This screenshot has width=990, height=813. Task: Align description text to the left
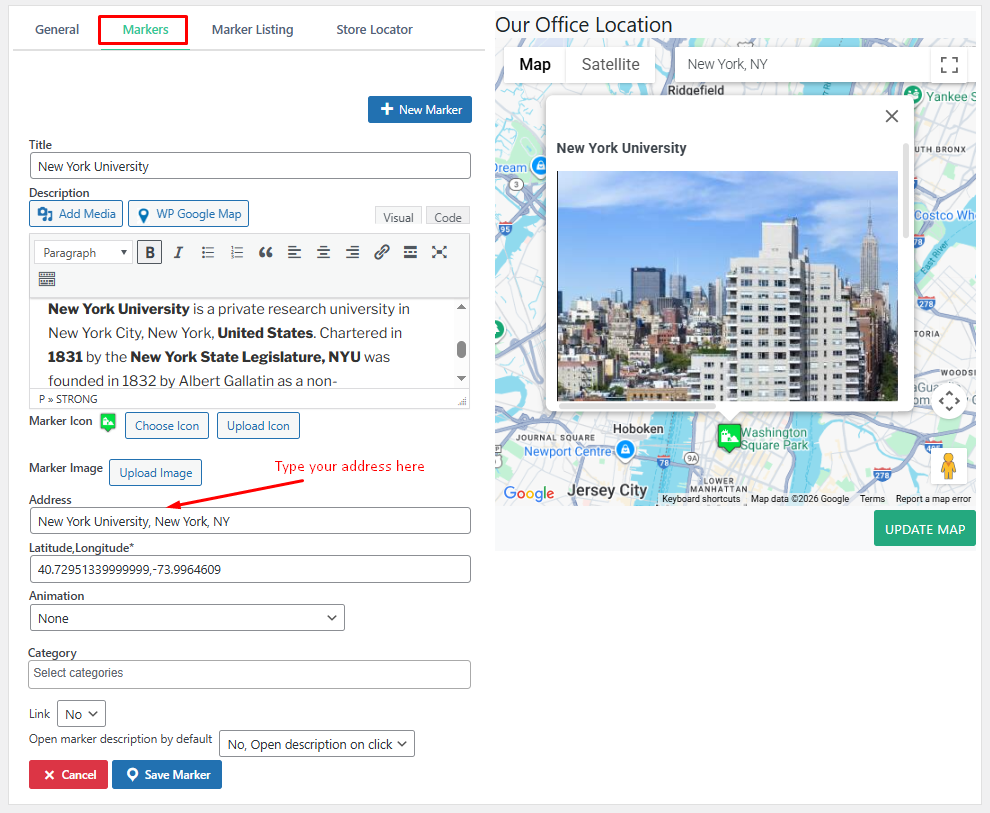tap(294, 252)
